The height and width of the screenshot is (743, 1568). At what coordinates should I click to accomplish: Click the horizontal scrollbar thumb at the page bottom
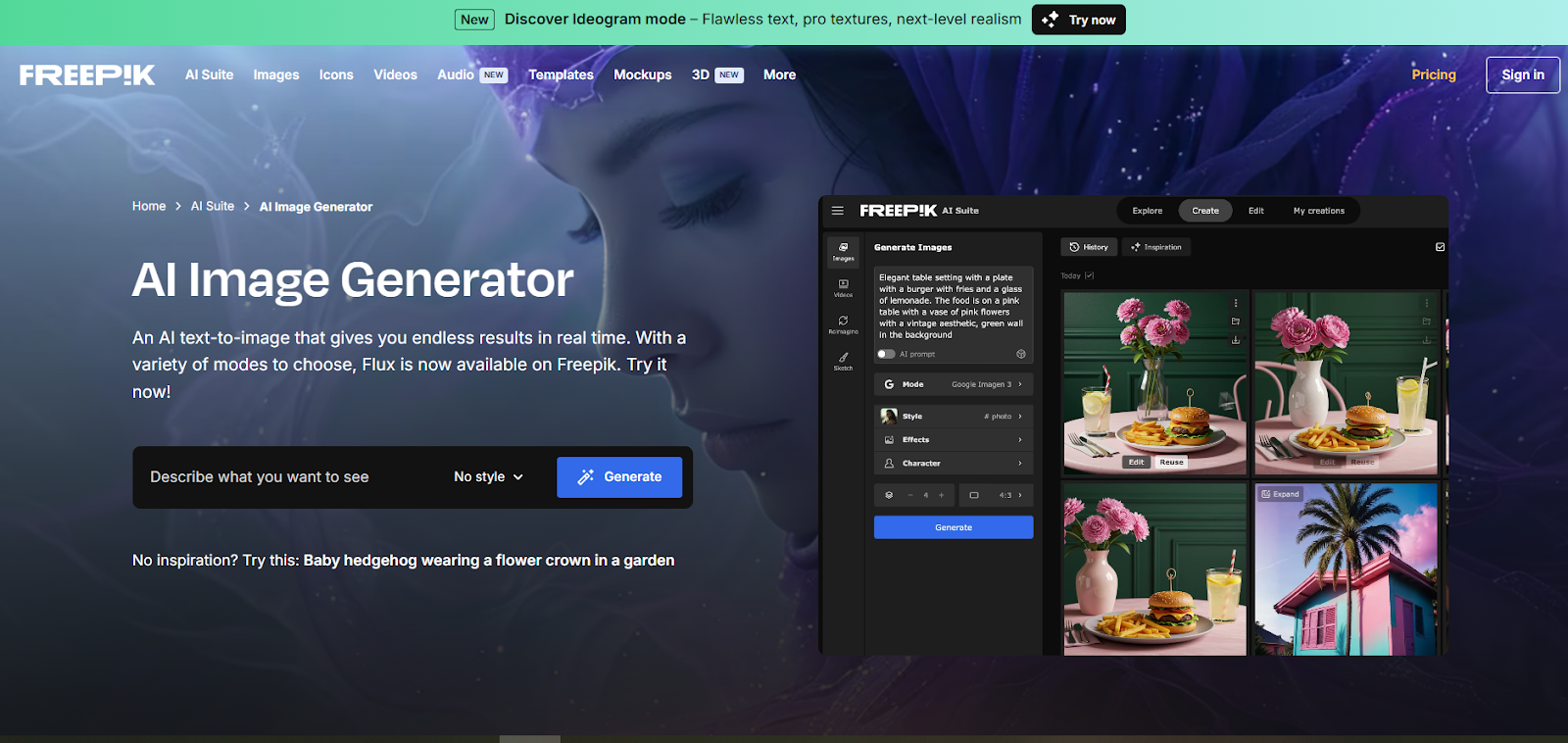[529, 739]
